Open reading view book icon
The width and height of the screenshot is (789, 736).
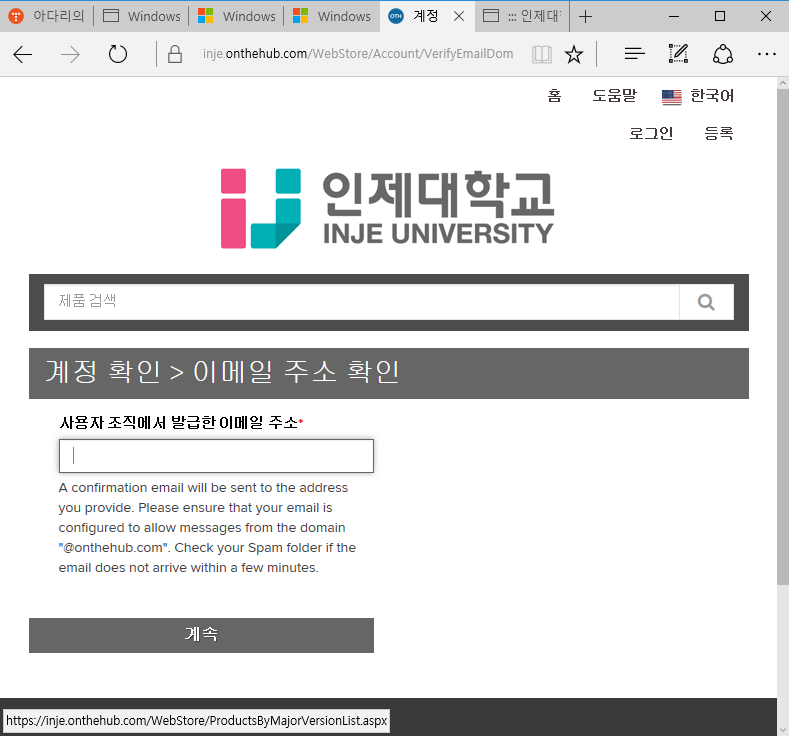[542, 54]
